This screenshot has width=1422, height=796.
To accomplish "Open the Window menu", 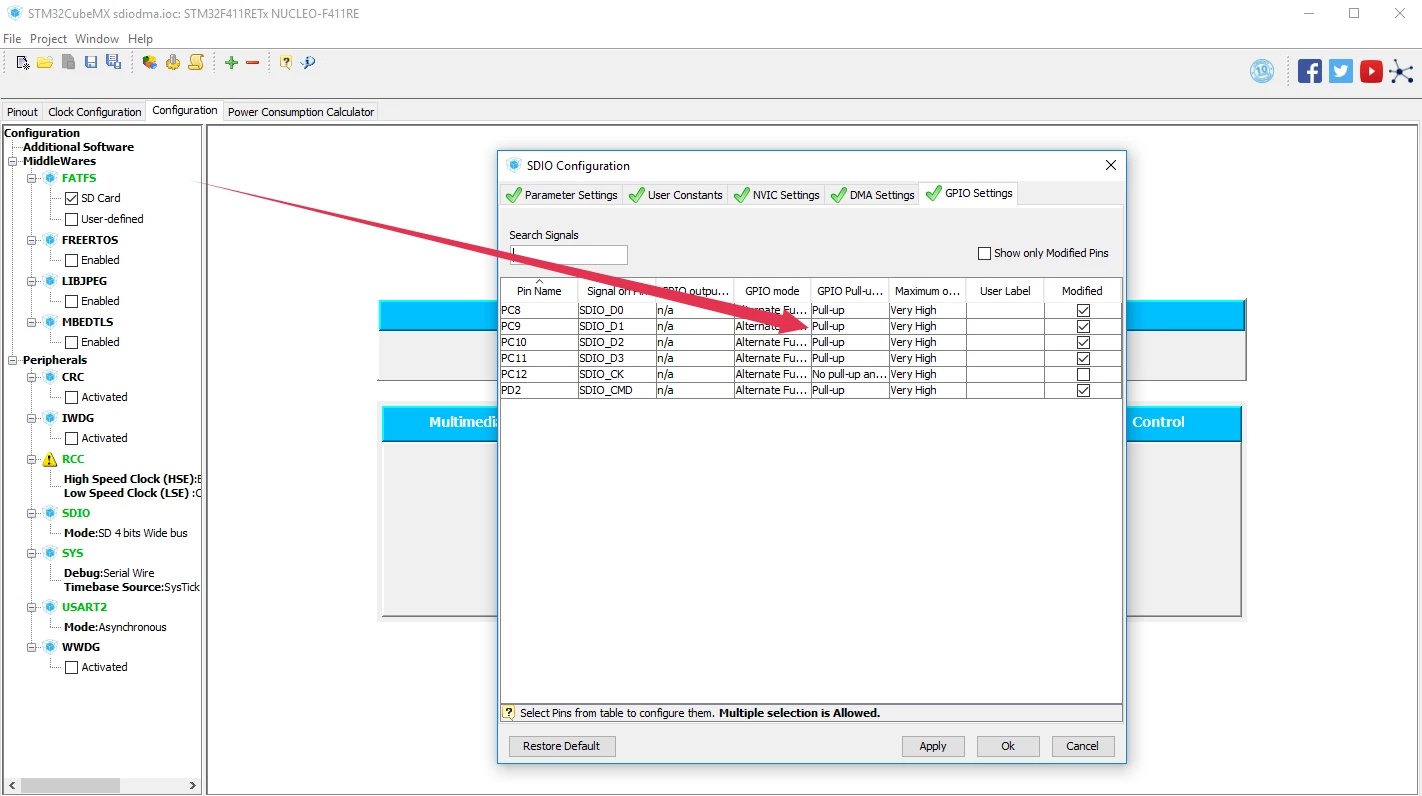I will tap(97, 38).
